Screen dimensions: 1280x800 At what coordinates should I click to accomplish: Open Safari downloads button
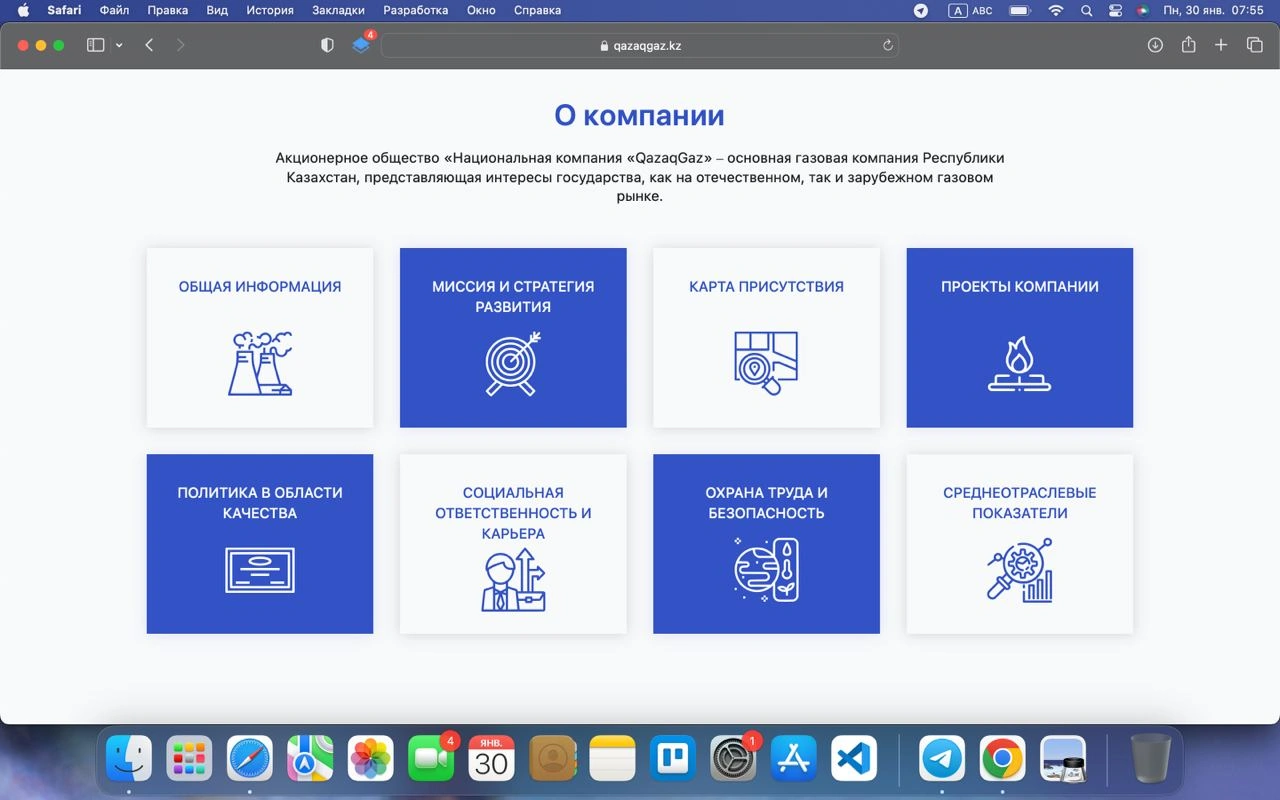[1155, 45]
